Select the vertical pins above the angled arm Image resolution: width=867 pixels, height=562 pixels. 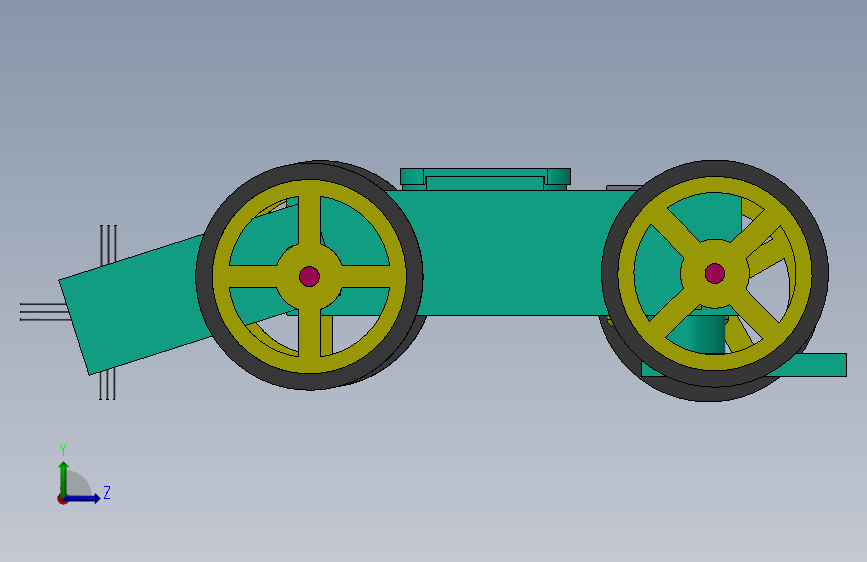pyautogui.click(x=108, y=244)
